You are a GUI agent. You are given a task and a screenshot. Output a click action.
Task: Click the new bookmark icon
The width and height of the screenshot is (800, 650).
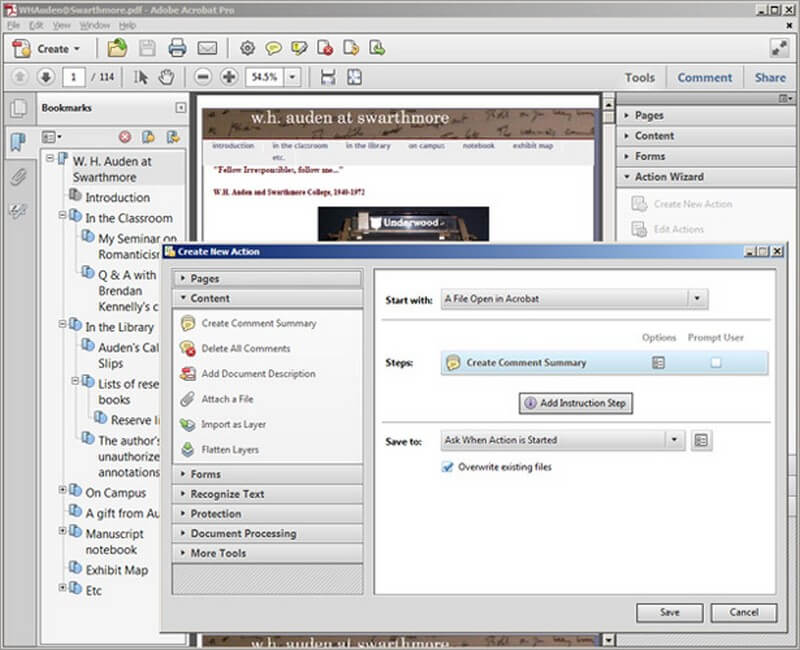148,137
